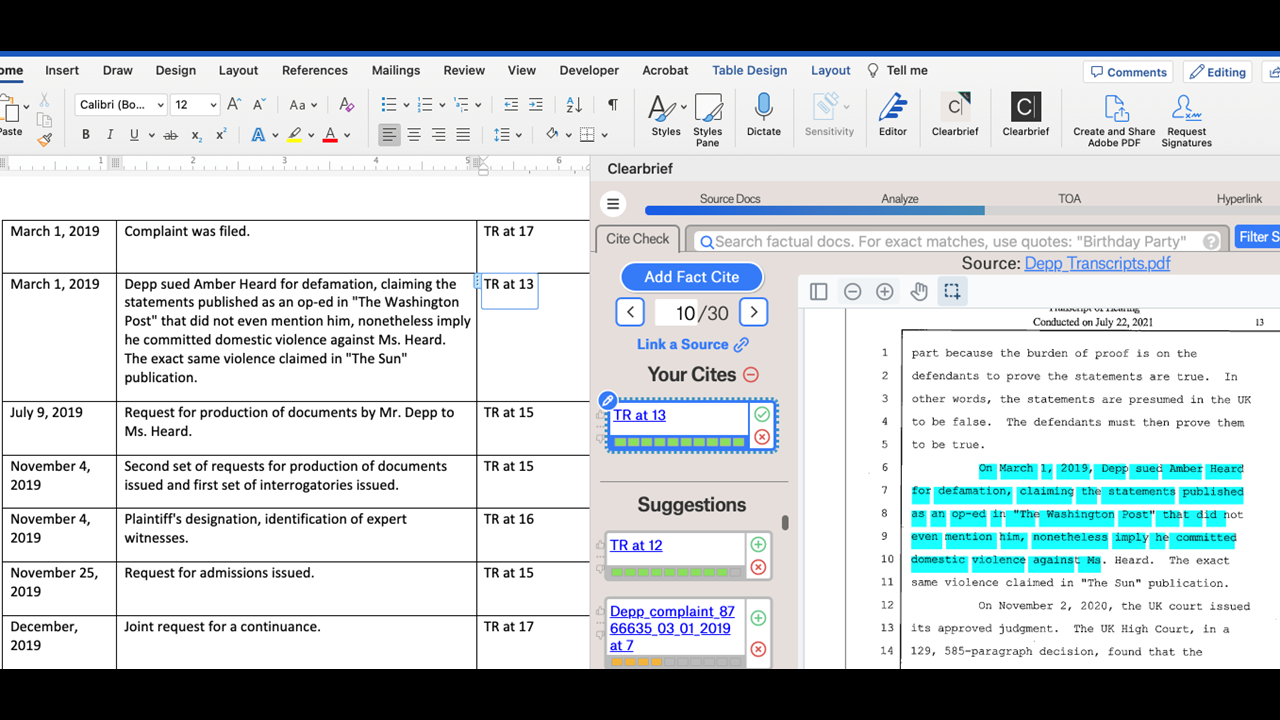Screen dimensions: 1280x720
Task: Center align text
Action: tap(414, 135)
